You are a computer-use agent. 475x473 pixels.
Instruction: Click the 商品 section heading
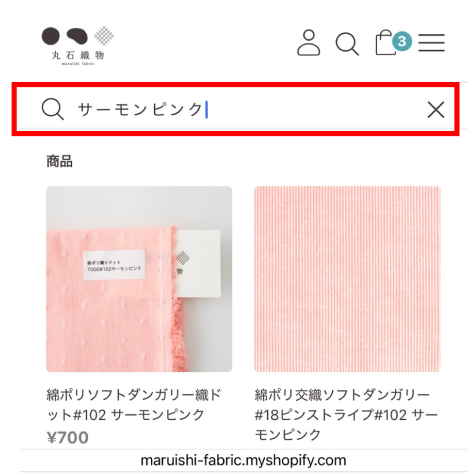[59, 161]
